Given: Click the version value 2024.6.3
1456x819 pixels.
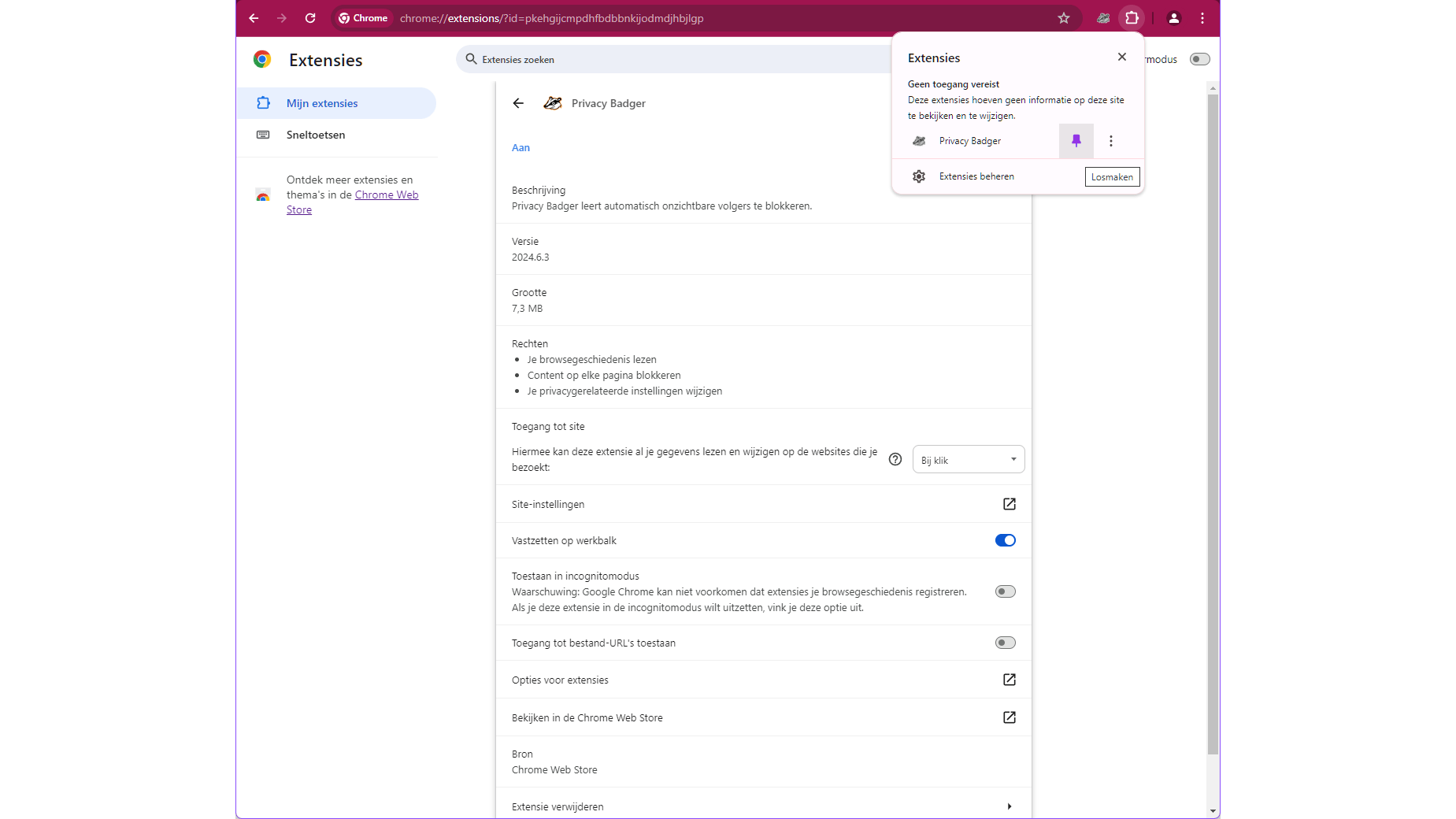Looking at the screenshot, I should (531, 258).
